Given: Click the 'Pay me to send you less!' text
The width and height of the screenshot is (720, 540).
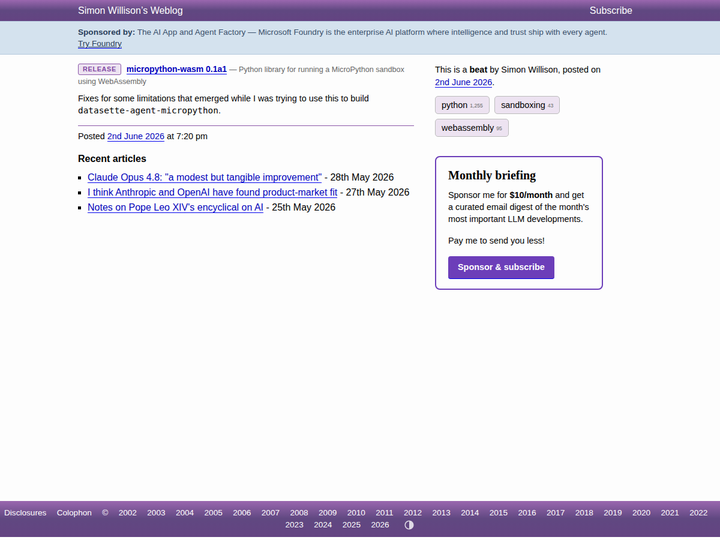Looking at the screenshot, I should click(496, 241).
